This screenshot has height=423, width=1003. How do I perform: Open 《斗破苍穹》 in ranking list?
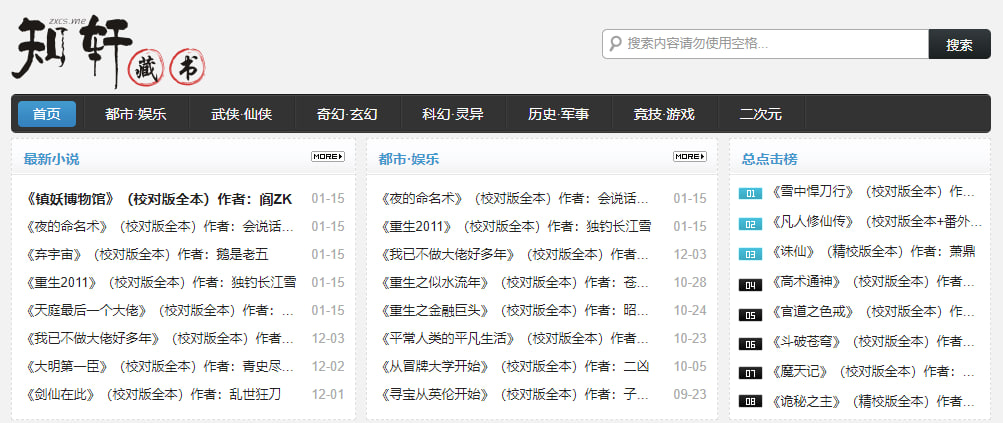(x=874, y=342)
